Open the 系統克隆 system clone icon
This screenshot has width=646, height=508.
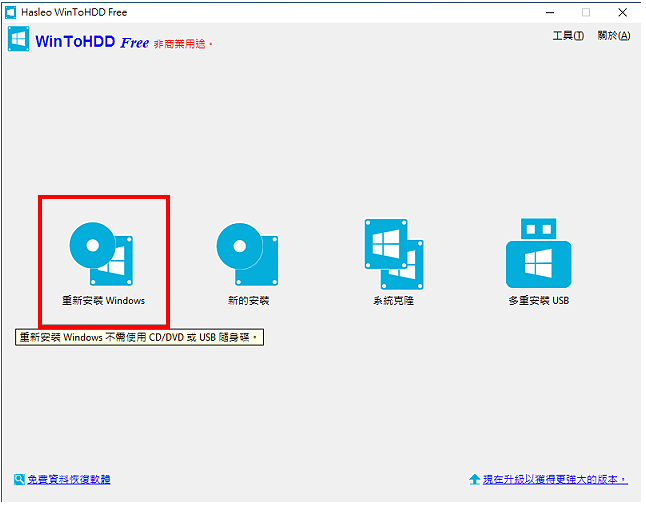[x=394, y=254]
